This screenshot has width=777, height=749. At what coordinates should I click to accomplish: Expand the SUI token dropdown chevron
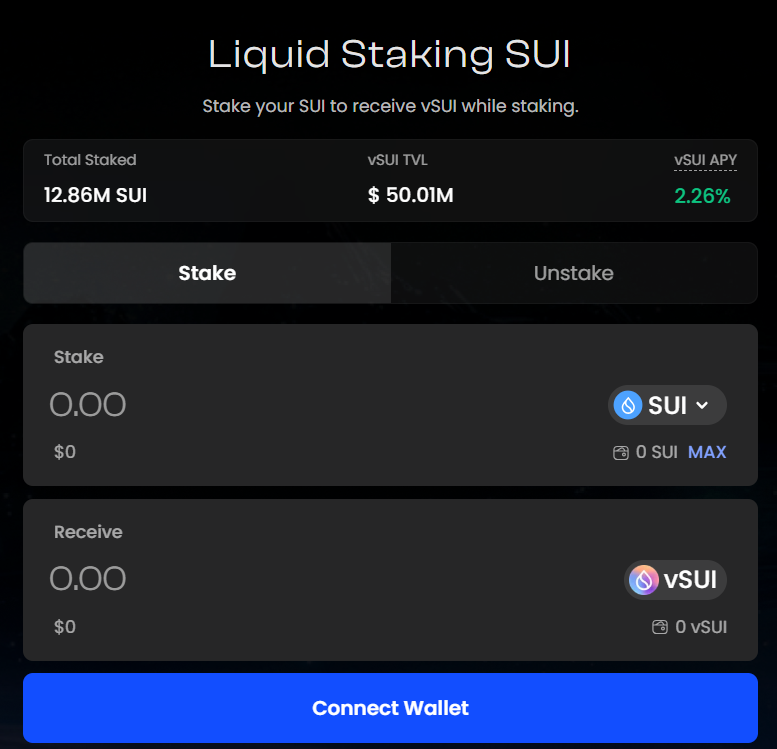click(702, 405)
